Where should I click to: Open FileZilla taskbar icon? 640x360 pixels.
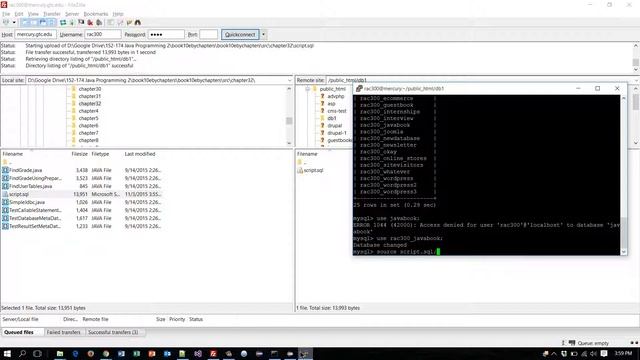[213, 353]
